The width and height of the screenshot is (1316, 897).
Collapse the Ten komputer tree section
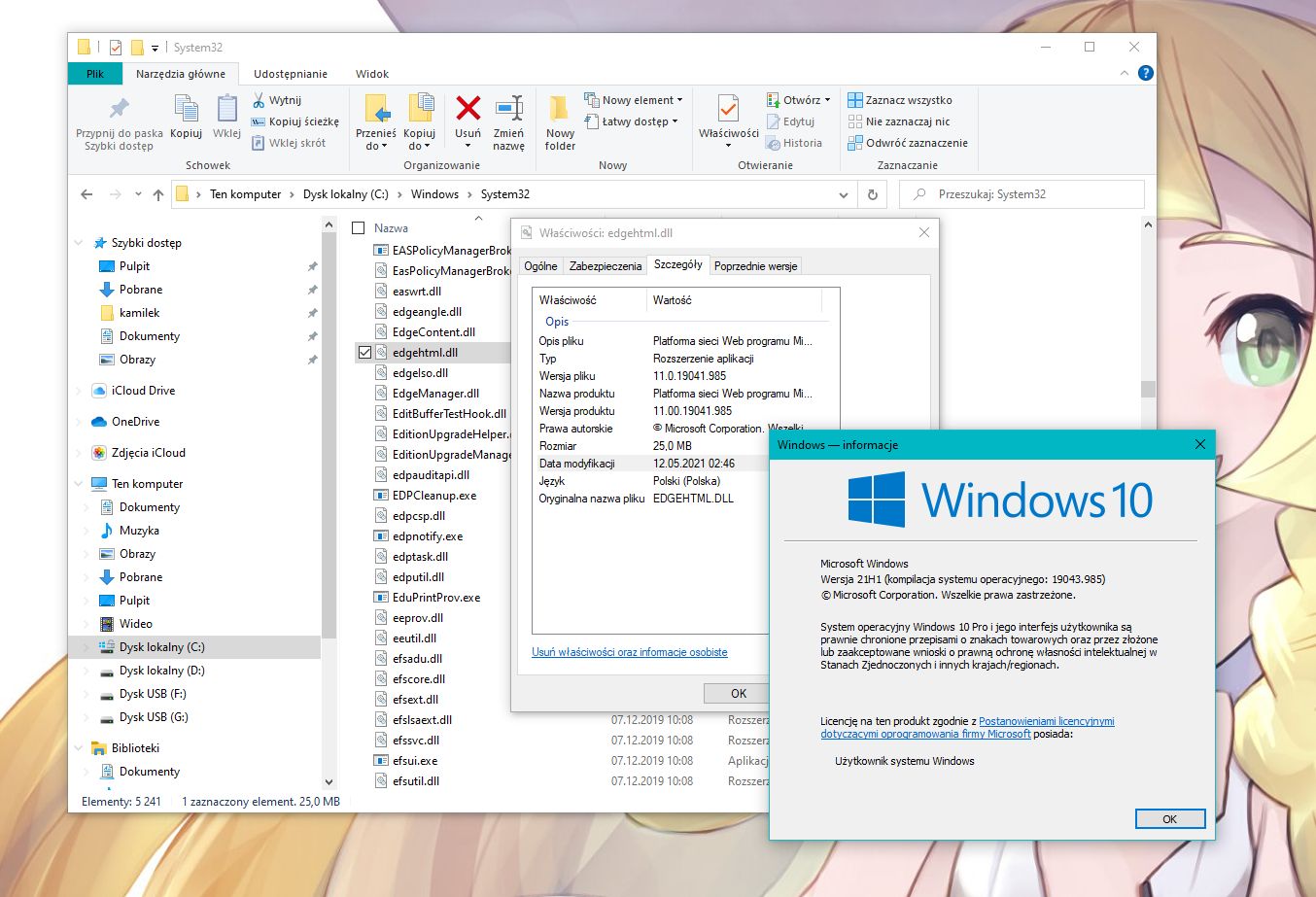(x=79, y=483)
